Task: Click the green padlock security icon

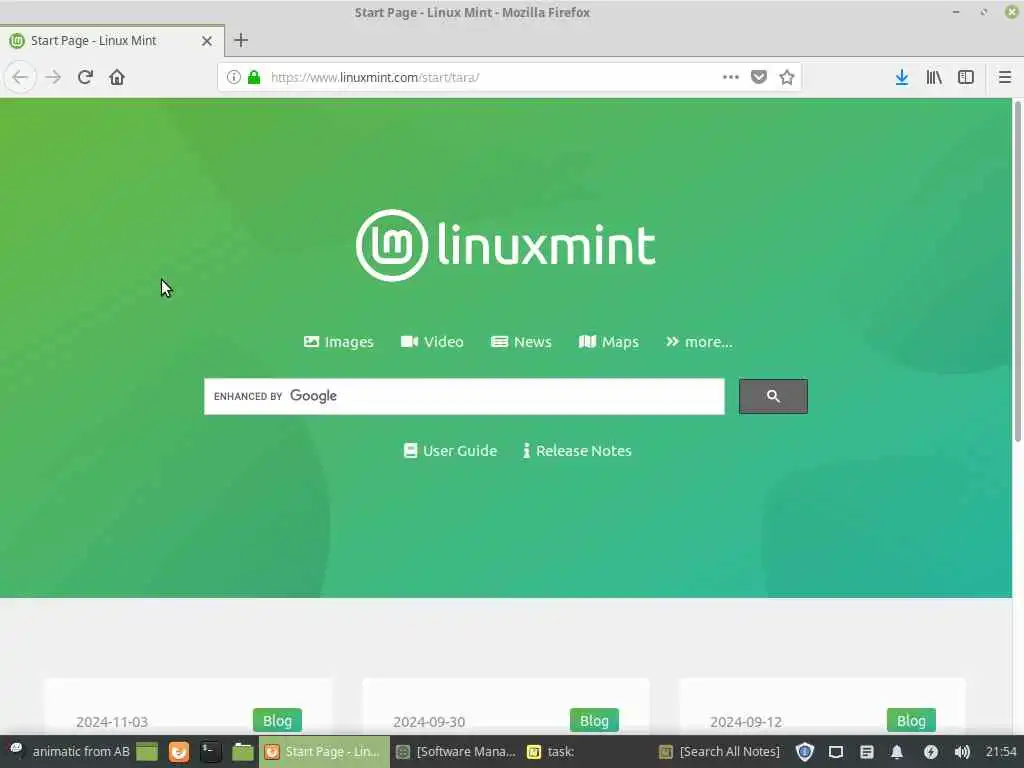Action: pos(254,77)
